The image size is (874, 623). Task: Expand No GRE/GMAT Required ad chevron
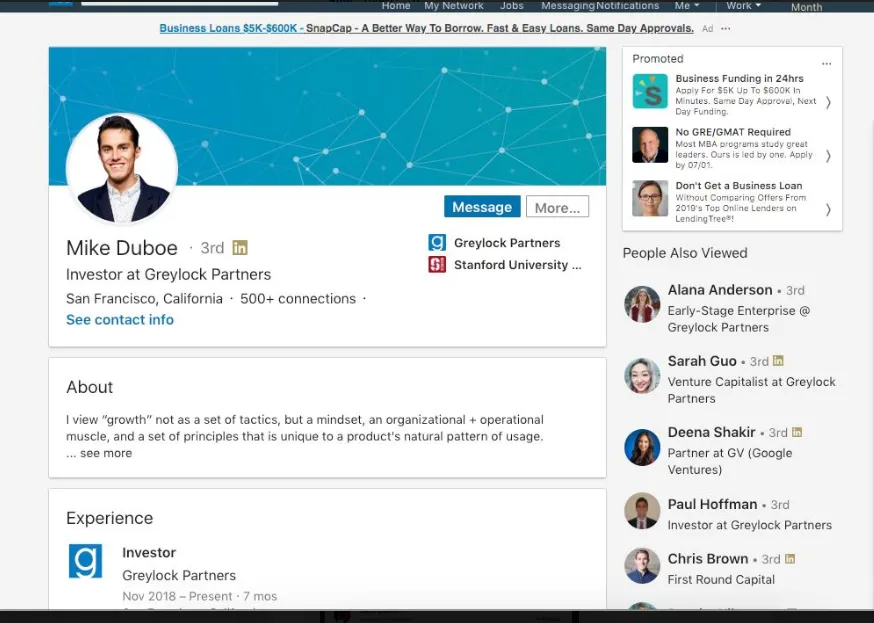[828, 155]
